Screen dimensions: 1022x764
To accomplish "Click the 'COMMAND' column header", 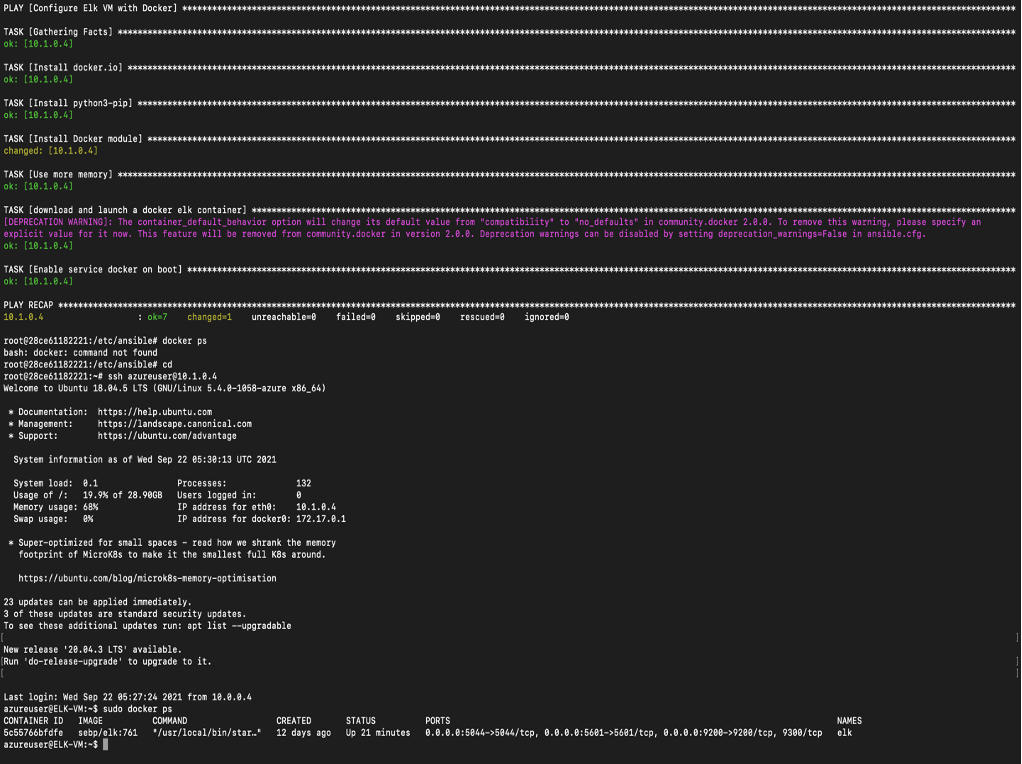I will click(x=169, y=721).
